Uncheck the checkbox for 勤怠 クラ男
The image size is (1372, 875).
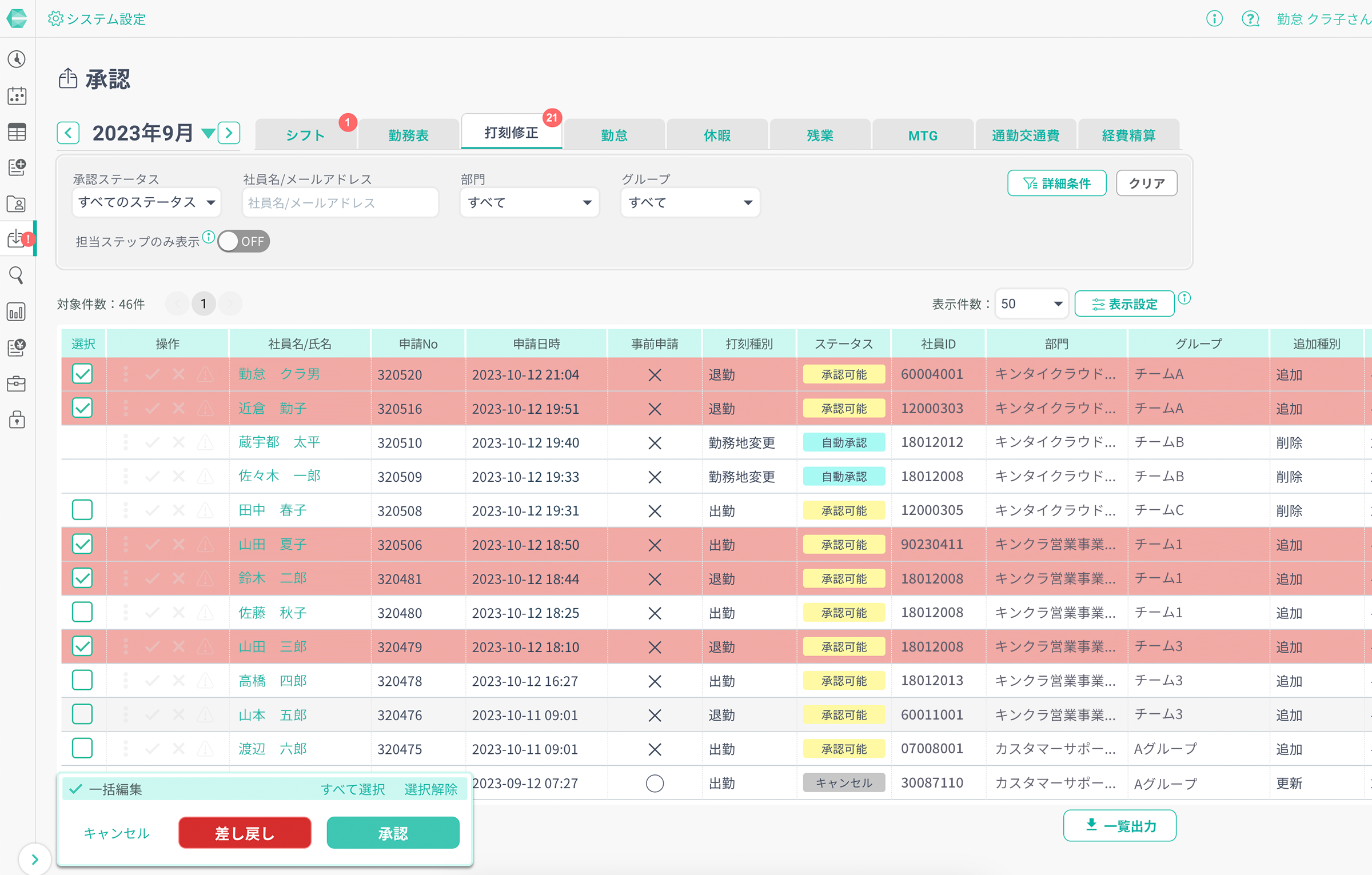coord(82,374)
